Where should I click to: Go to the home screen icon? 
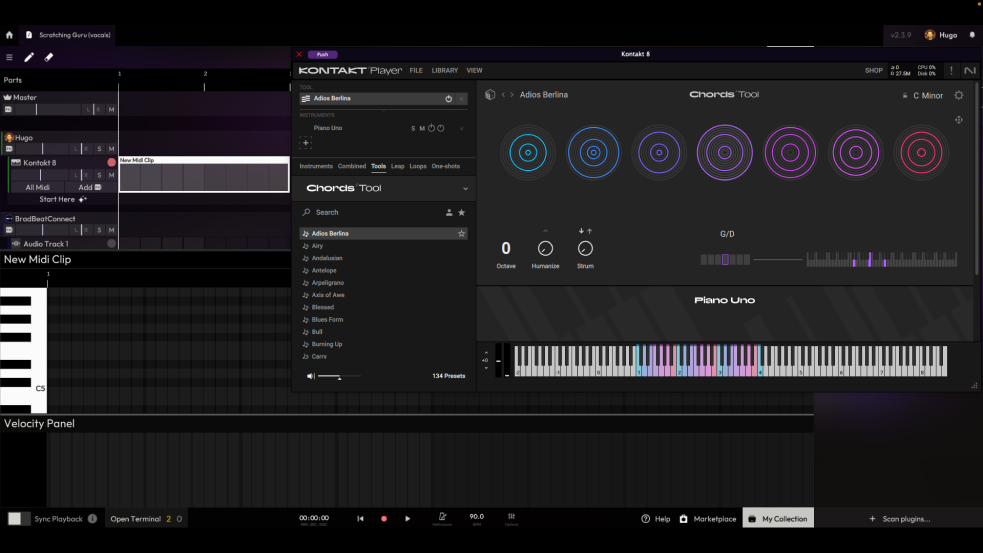(9, 35)
